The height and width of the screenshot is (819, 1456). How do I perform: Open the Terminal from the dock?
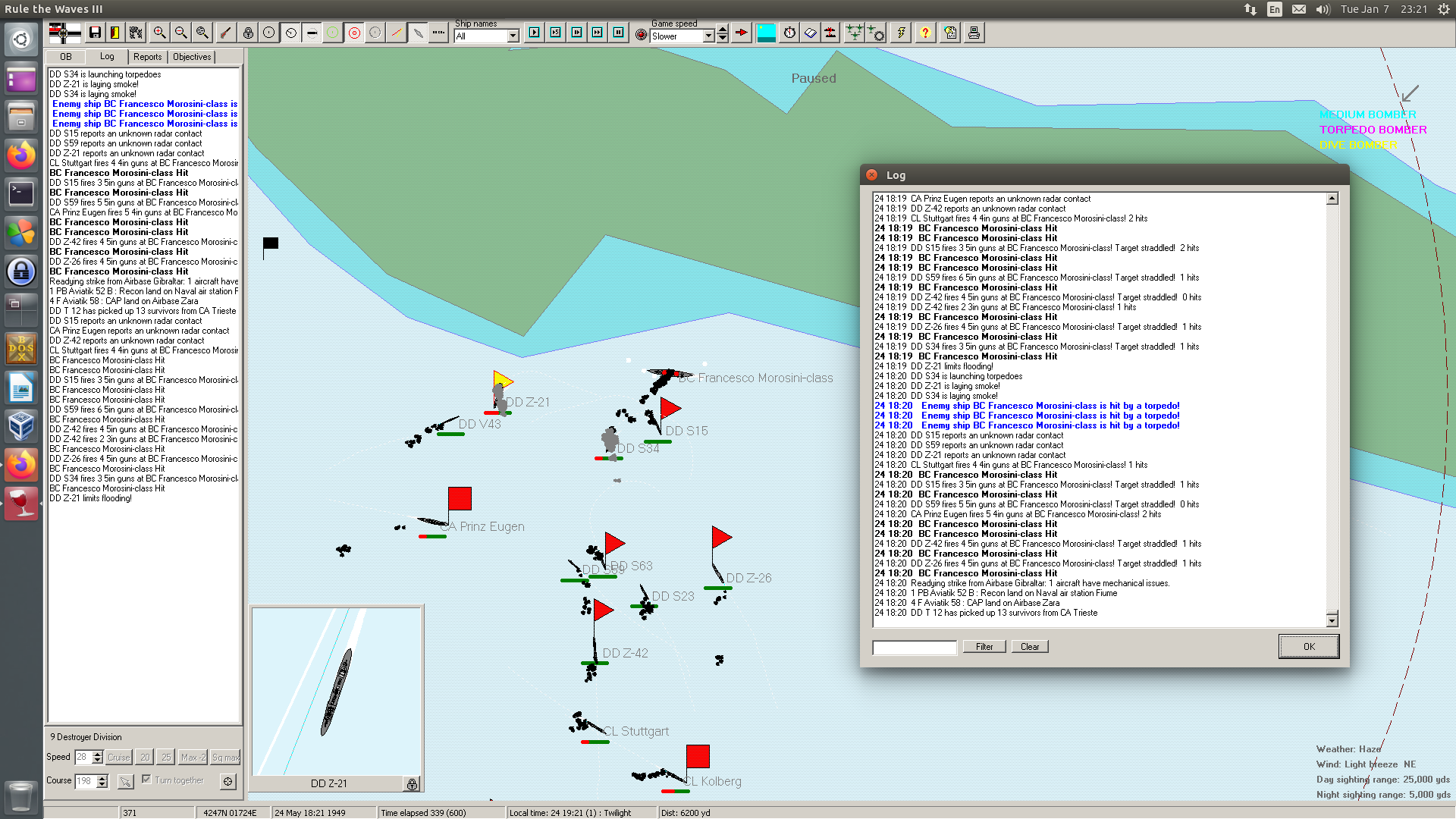point(21,194)
